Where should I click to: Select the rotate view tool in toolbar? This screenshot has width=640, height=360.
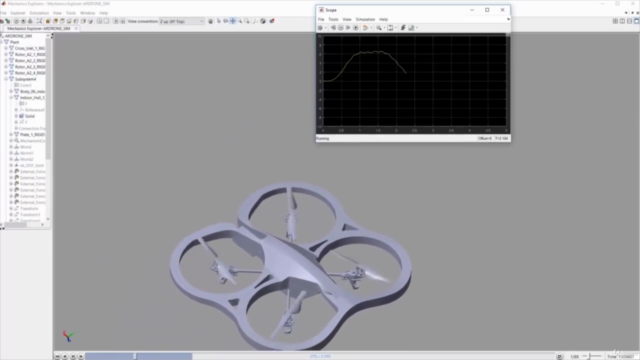[226, 21]
